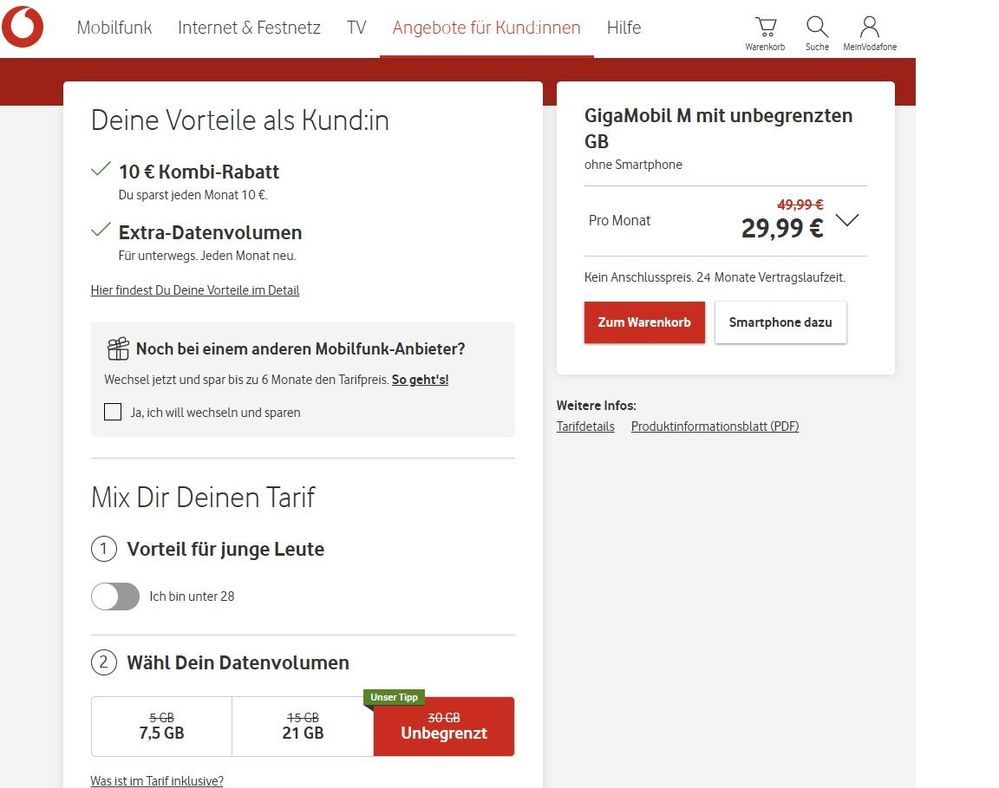The height and width of the screenshot is (788, 999).
Task: Select the 21 GB data volume option
Action: [x=301, y=726]
